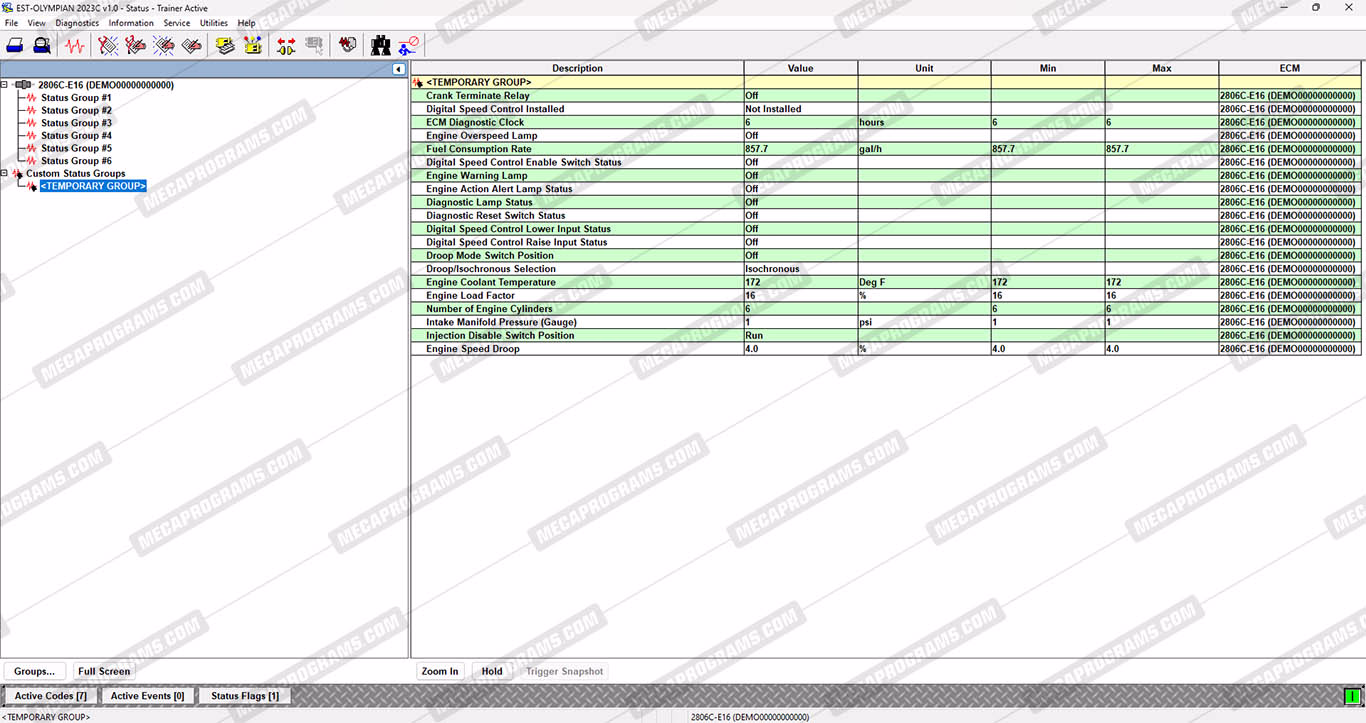This screenshot has width=1366, height=723.
Task: Select Status Group #1 in the tree
Action: coord(76,98)
